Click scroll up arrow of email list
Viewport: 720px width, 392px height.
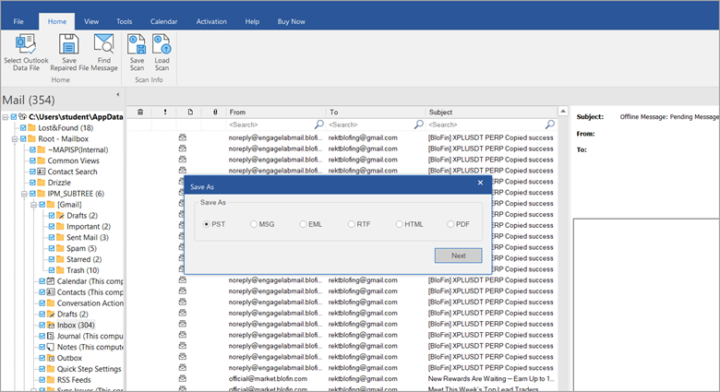[563, 112]
